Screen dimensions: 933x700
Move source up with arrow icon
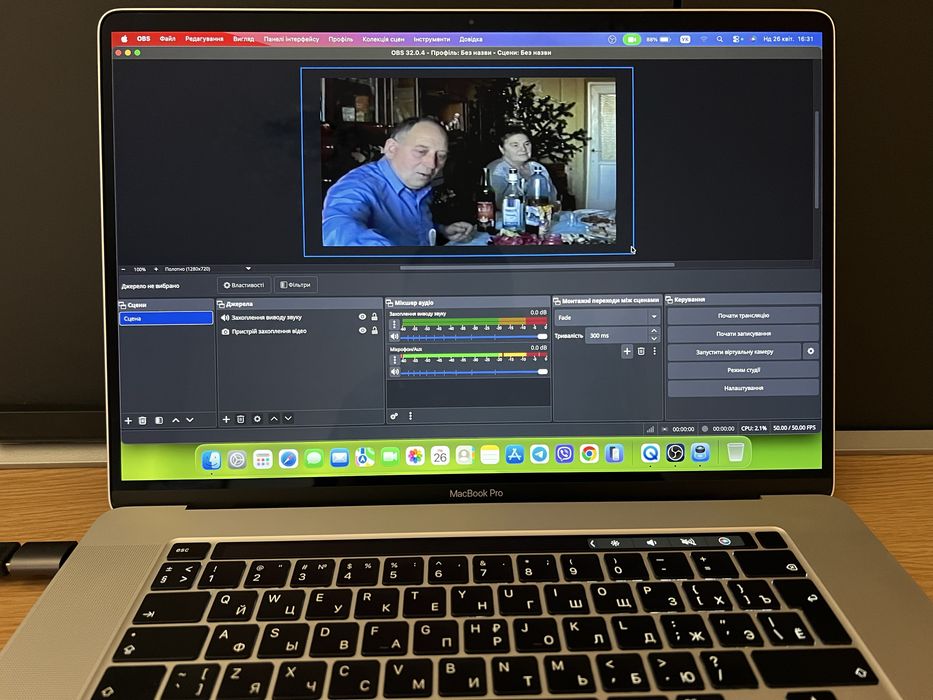click(x=274, y=418)
